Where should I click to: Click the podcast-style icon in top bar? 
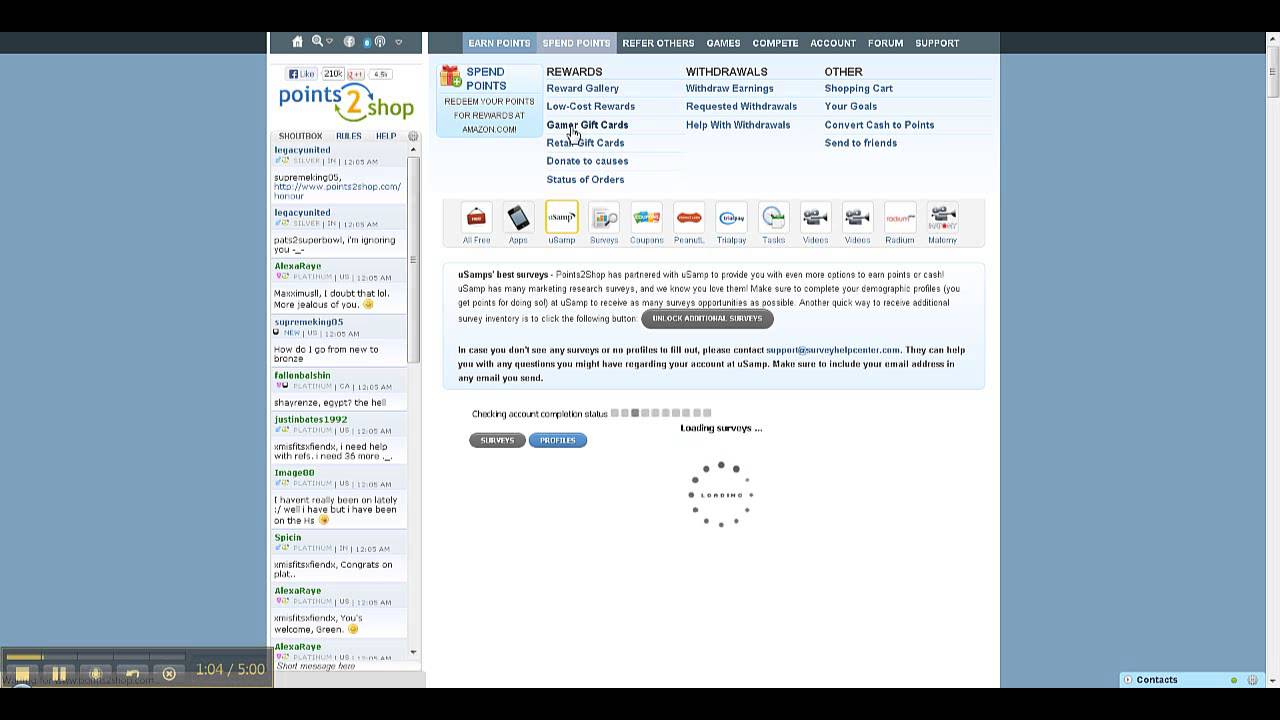pos(380,42)
